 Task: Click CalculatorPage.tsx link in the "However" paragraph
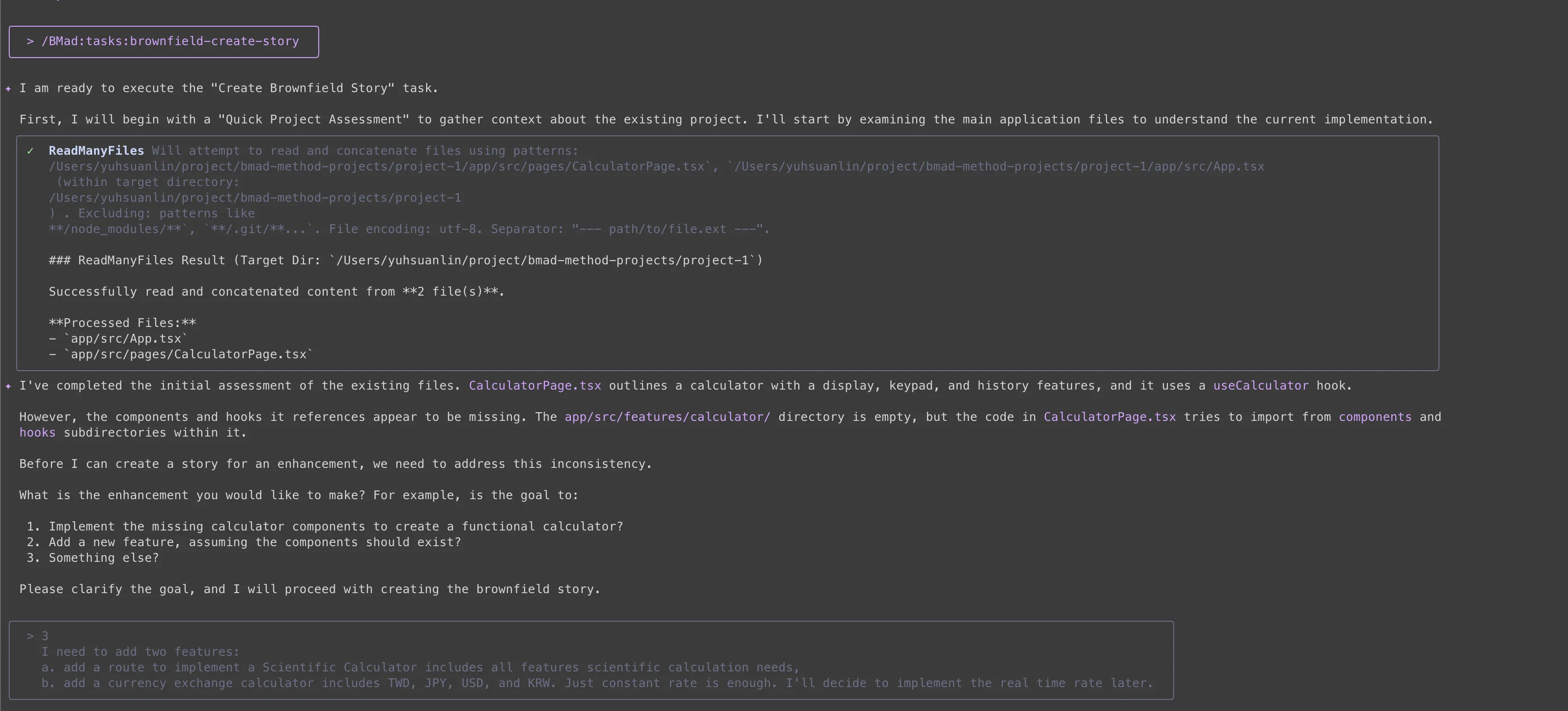(1109, 417)
